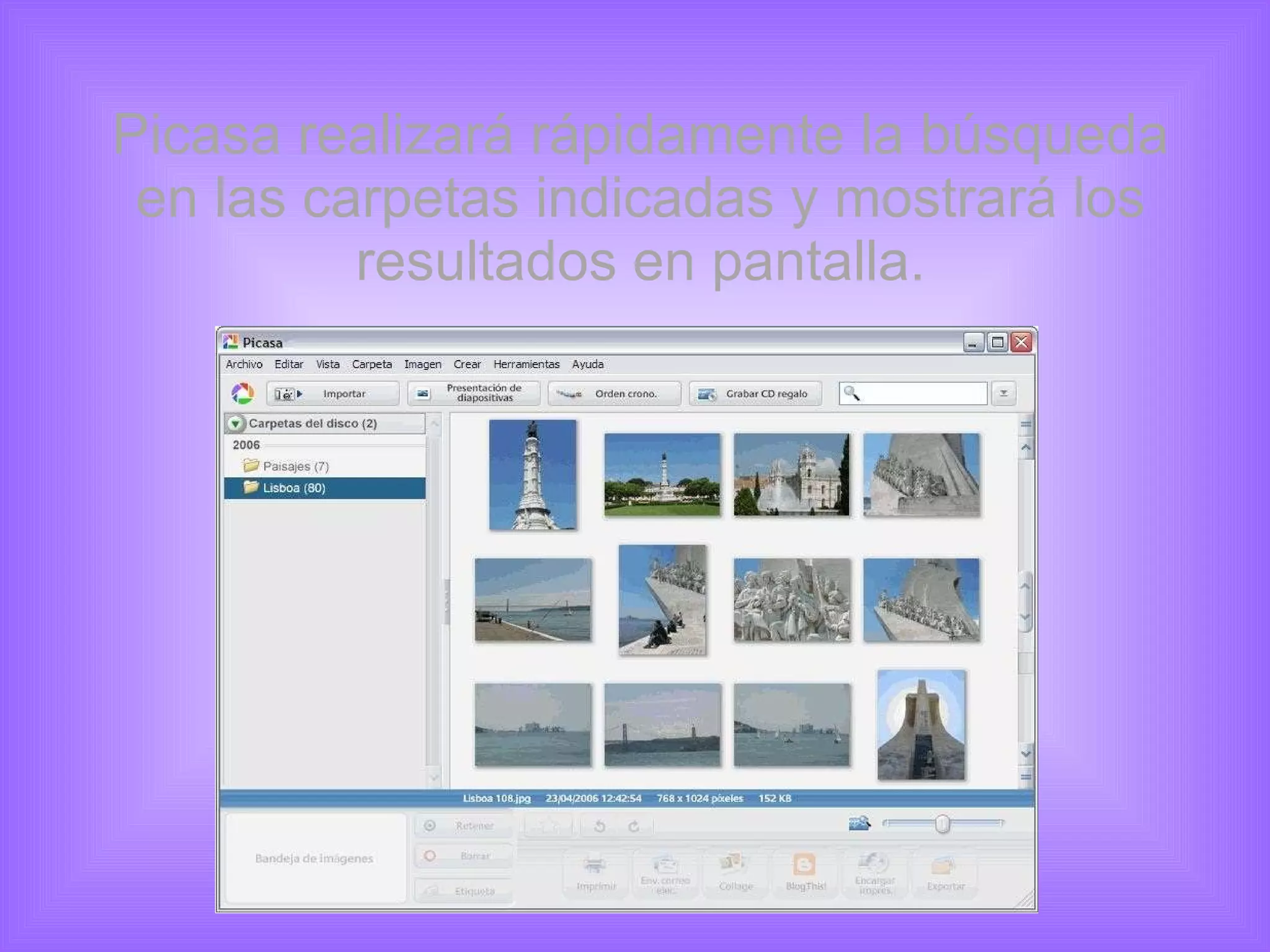Click the Retener pin icon
This screenshot has height=952, width=1270.
[x=430, y=826]
